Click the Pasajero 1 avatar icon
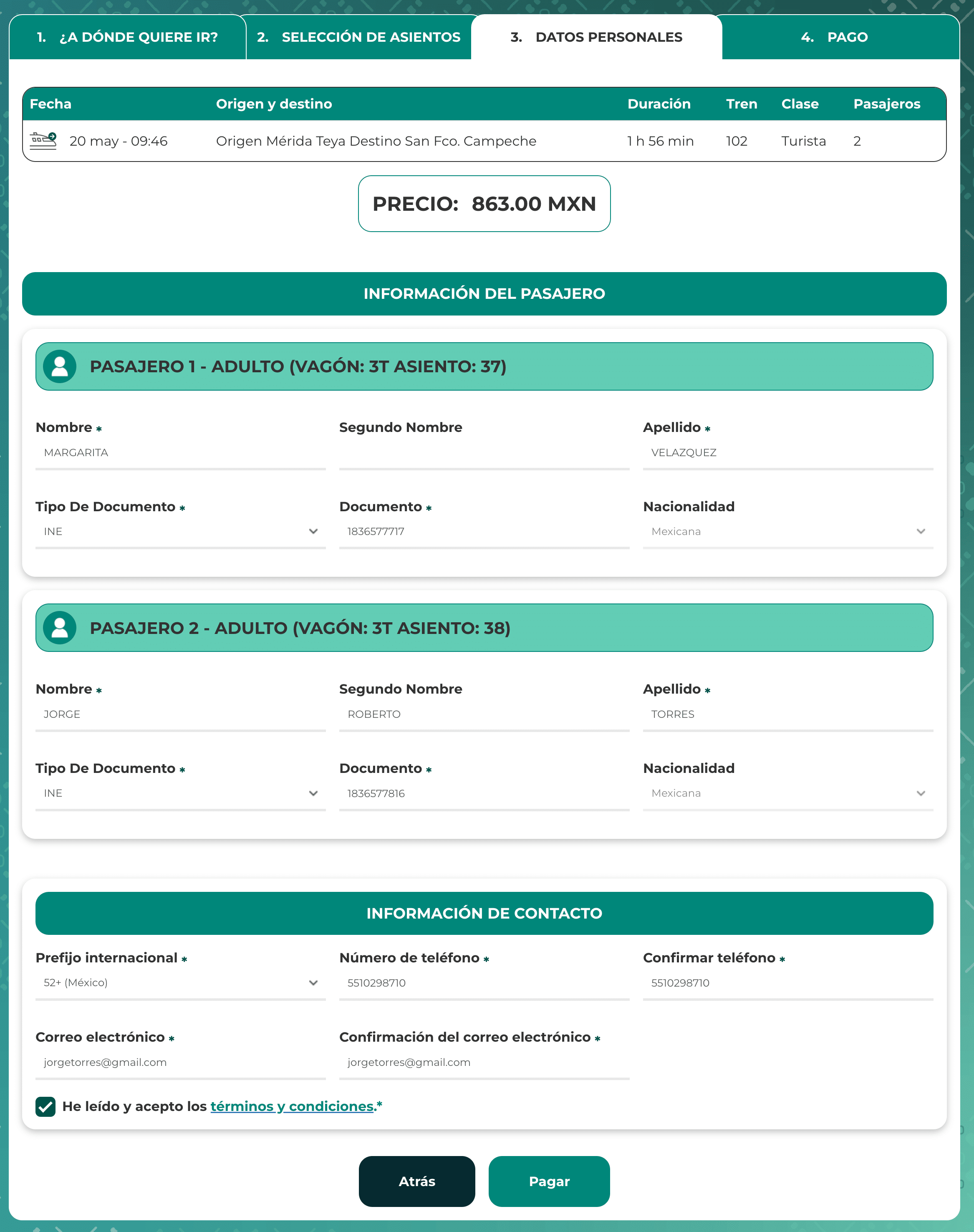The width and height of the screenshot is (974, 1232). pos(60,366)
